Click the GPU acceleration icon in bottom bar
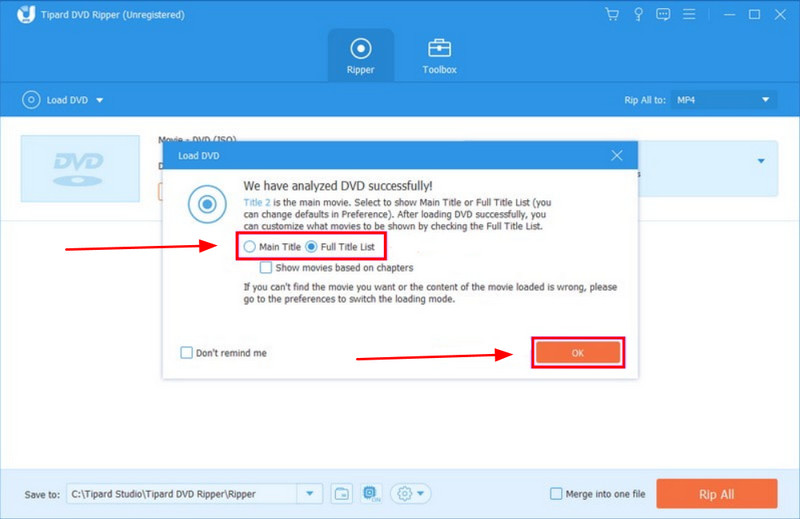 click(371, 493)
